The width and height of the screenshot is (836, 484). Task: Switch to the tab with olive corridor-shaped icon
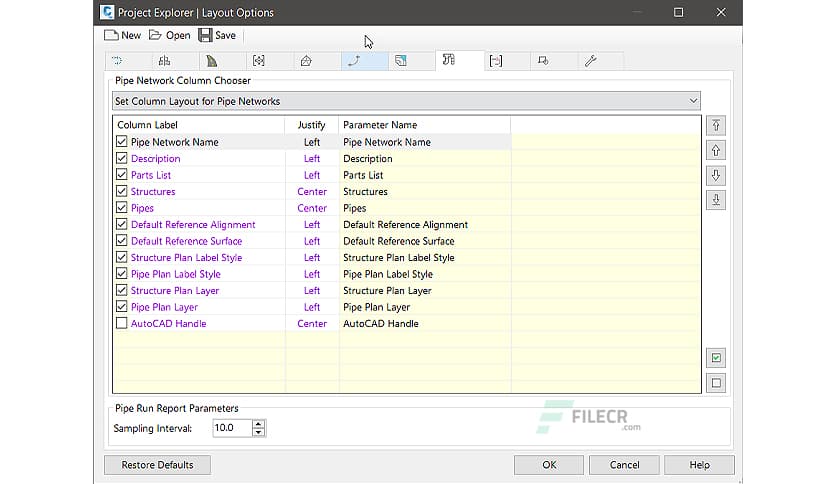tap(212, 61)
